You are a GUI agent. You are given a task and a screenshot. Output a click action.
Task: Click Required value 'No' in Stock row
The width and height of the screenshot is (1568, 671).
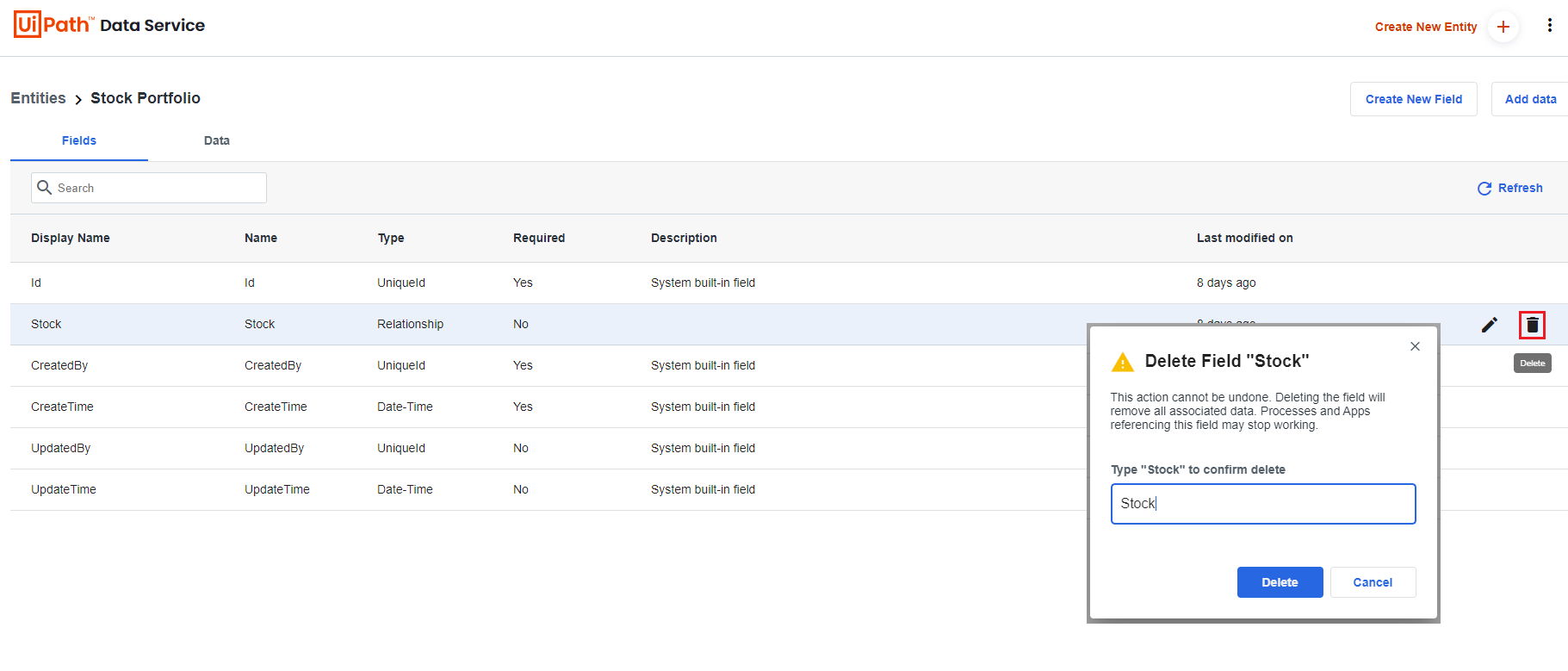521,324
